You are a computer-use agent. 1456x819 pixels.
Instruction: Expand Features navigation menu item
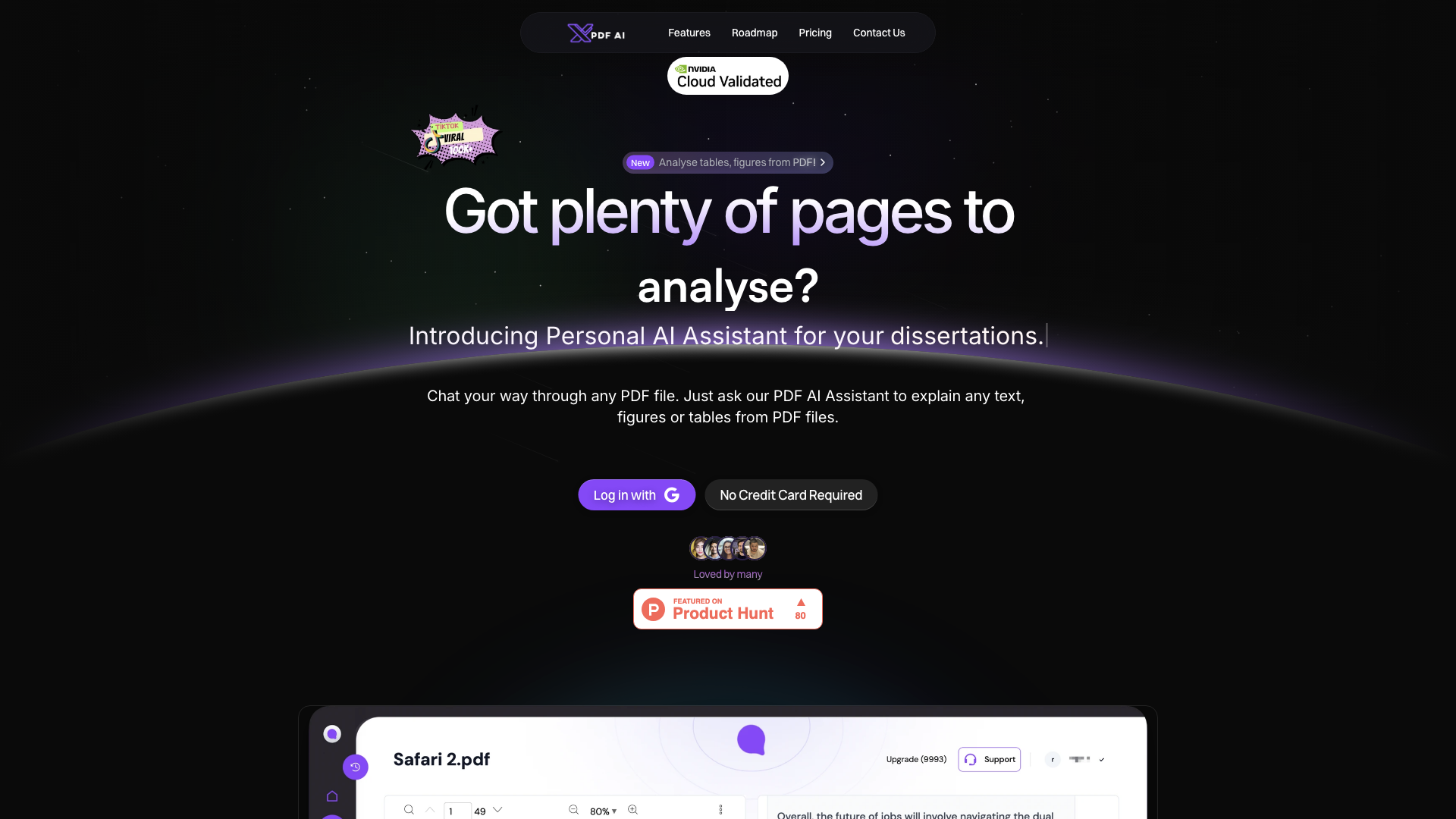[x=689, y=32]
